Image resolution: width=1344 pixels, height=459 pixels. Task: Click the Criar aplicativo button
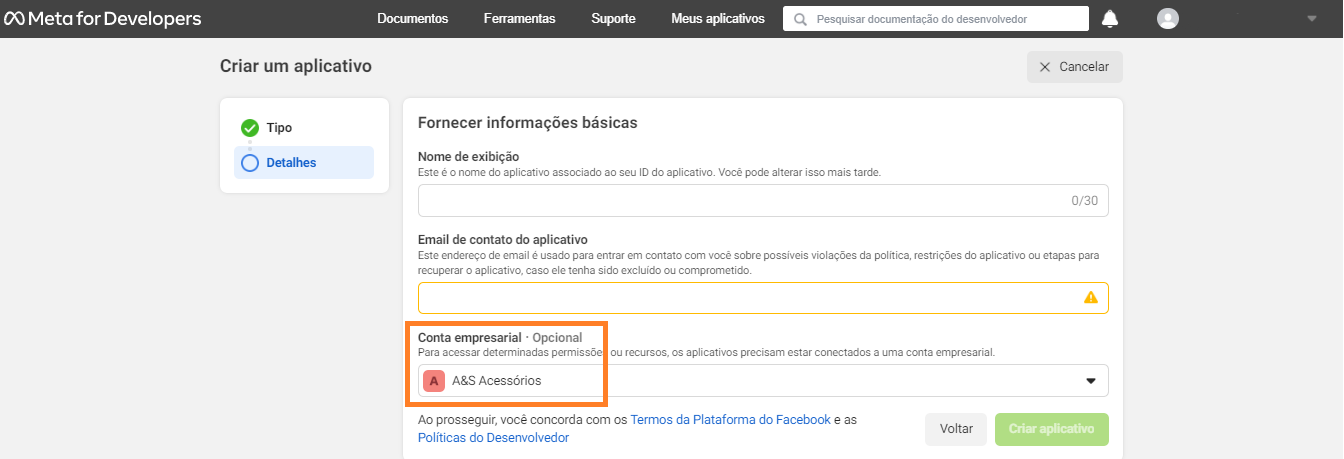pos(1052,429)
